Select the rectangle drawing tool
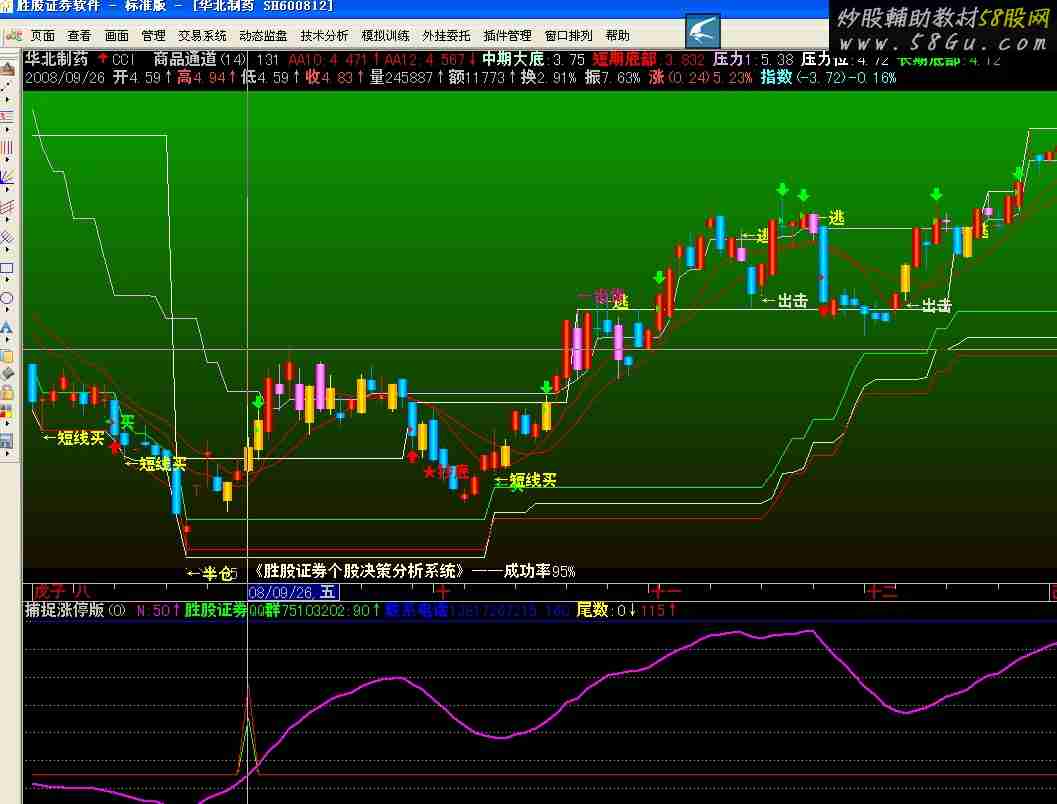Viewport: 1057px width, 804px height. [x=7, y=268]
